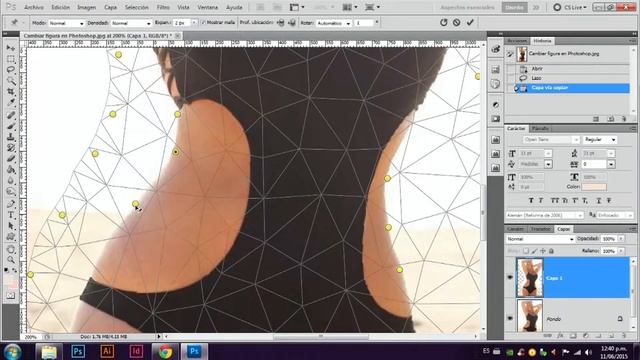
Task: Toggle faux bold text style
Action: coord(531,200)
